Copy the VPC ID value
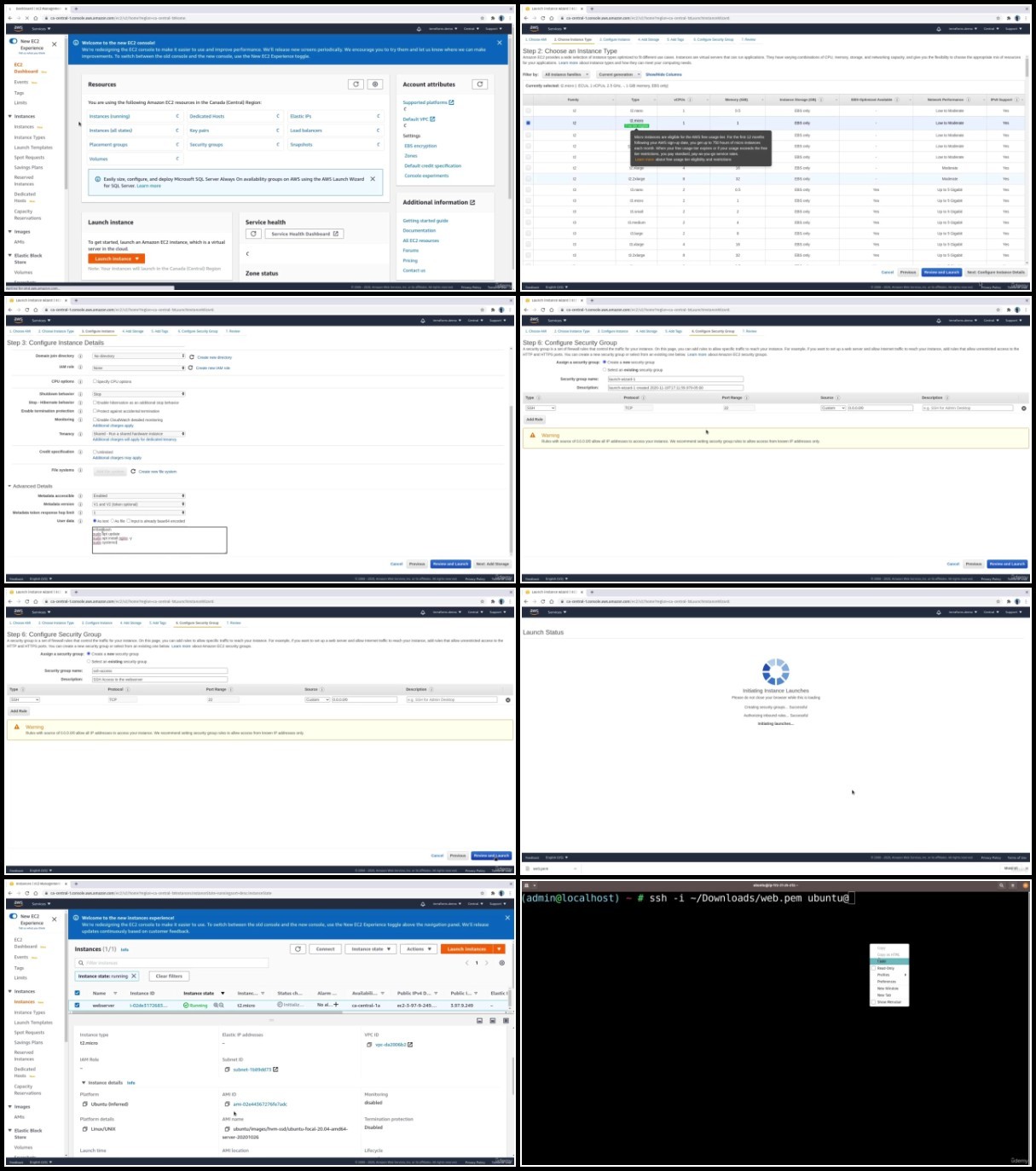 coord(369,1045)
